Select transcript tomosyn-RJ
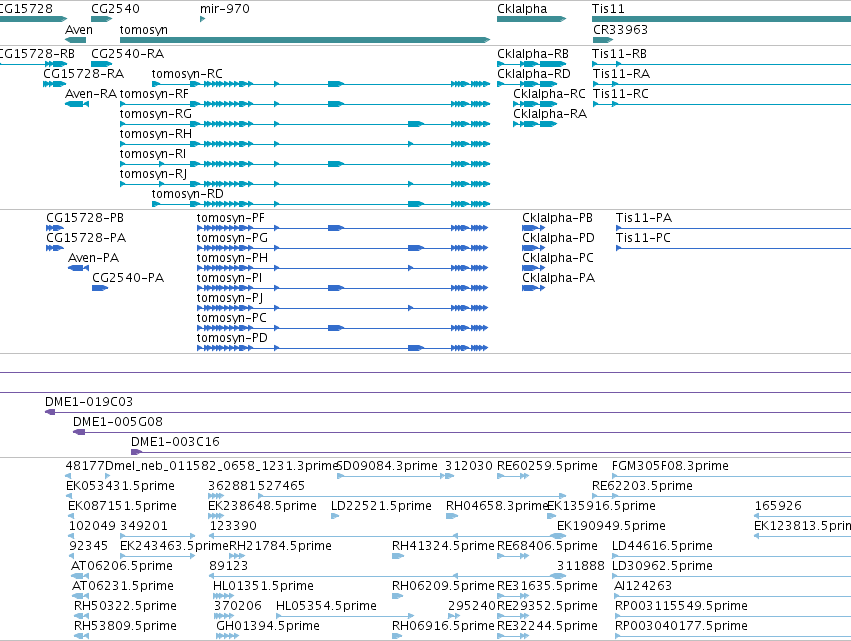Viewport: 851px width, 641px height. click(x=305, y=184)
